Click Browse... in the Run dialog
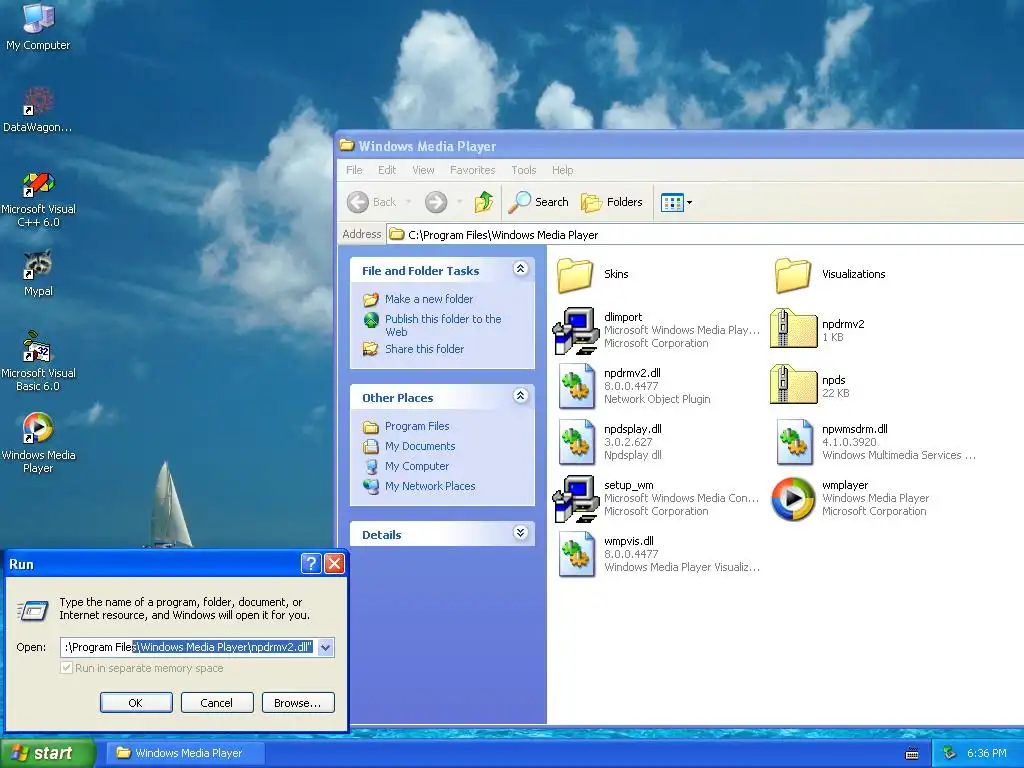This screenshot has height=768, width=1024. coord(298,703)
